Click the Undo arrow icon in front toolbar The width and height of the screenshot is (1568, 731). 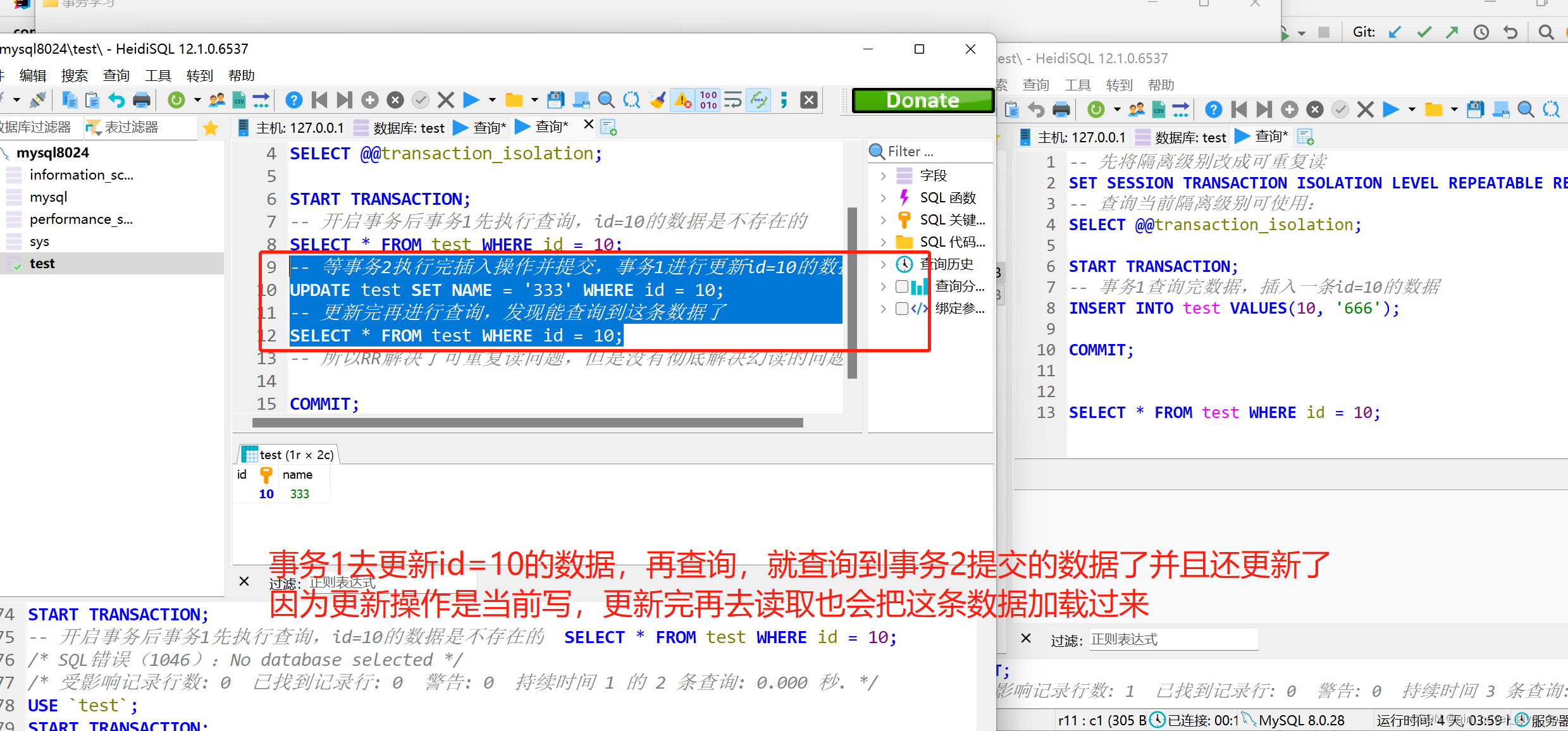(x=116, y=100)
